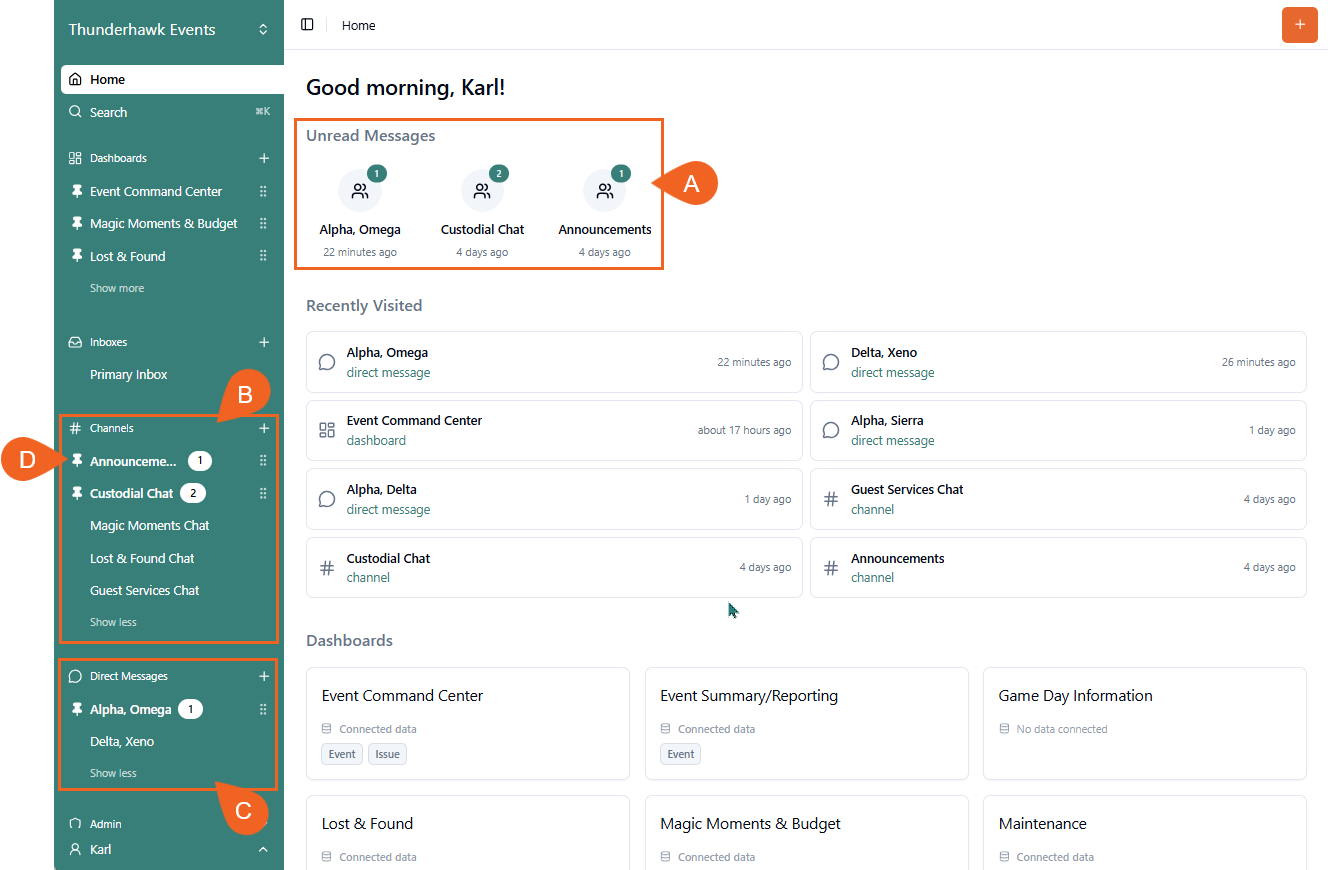This screenshot has height=870, width=1328.
Task: Click the Custodial Chat unread message avatar
Action: (x=482, y=190)
